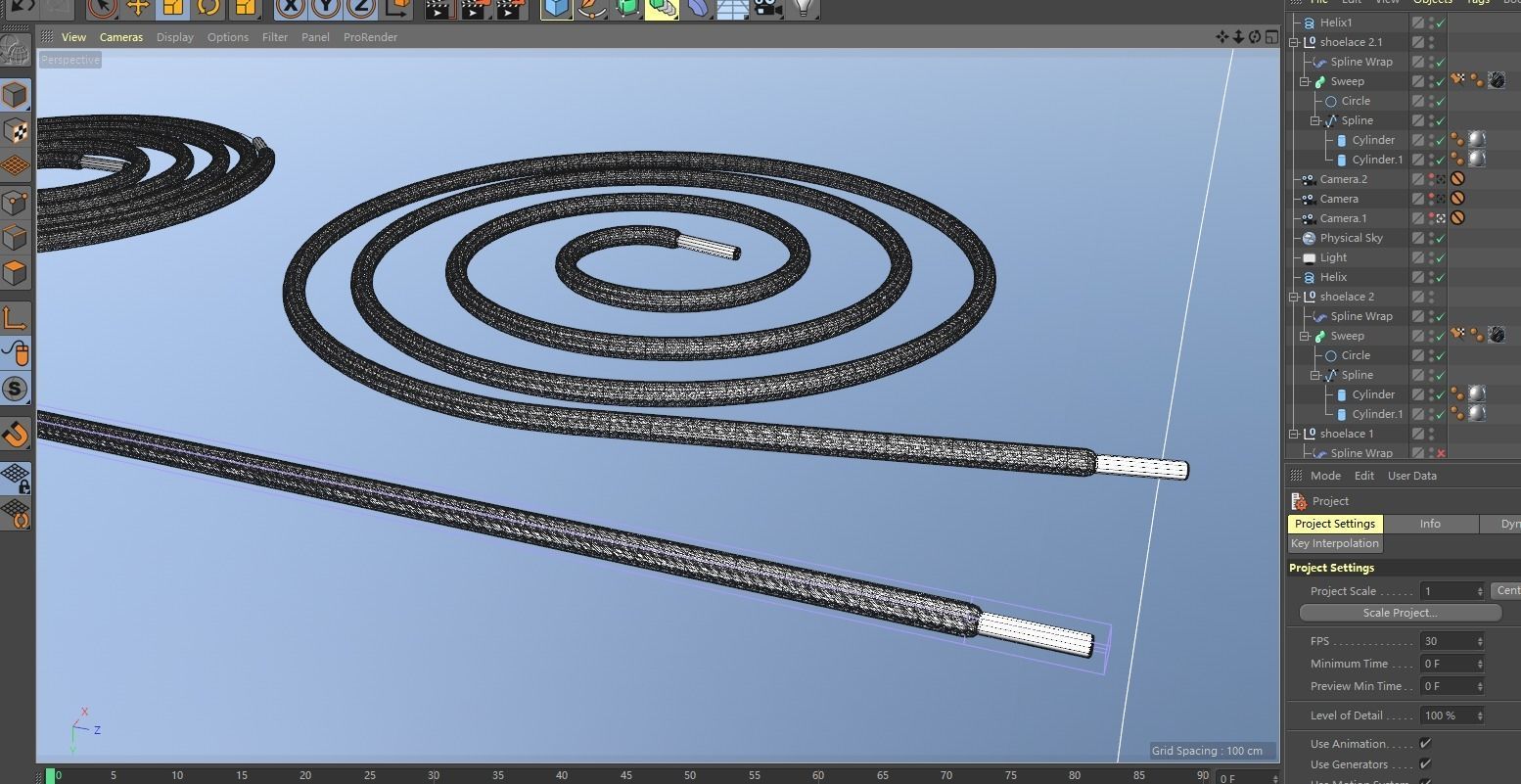This screenshot has height=784, width=1521.
Task: Open the Edit menu in Attributes
Action: point(1364,476)
